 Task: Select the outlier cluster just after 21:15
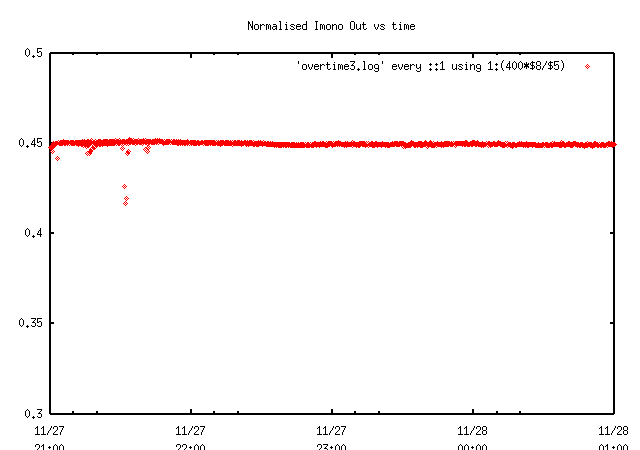point(90,151)
